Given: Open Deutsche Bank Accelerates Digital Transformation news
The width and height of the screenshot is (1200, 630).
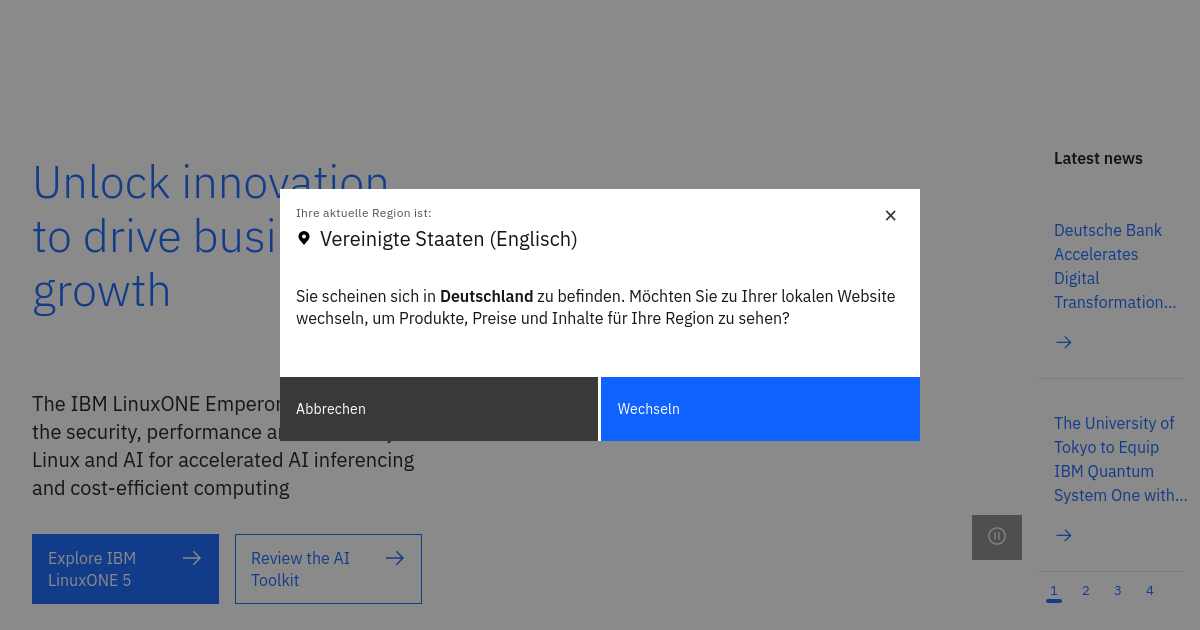Looking at the screenshot, I should click(x=1115, y=266).
